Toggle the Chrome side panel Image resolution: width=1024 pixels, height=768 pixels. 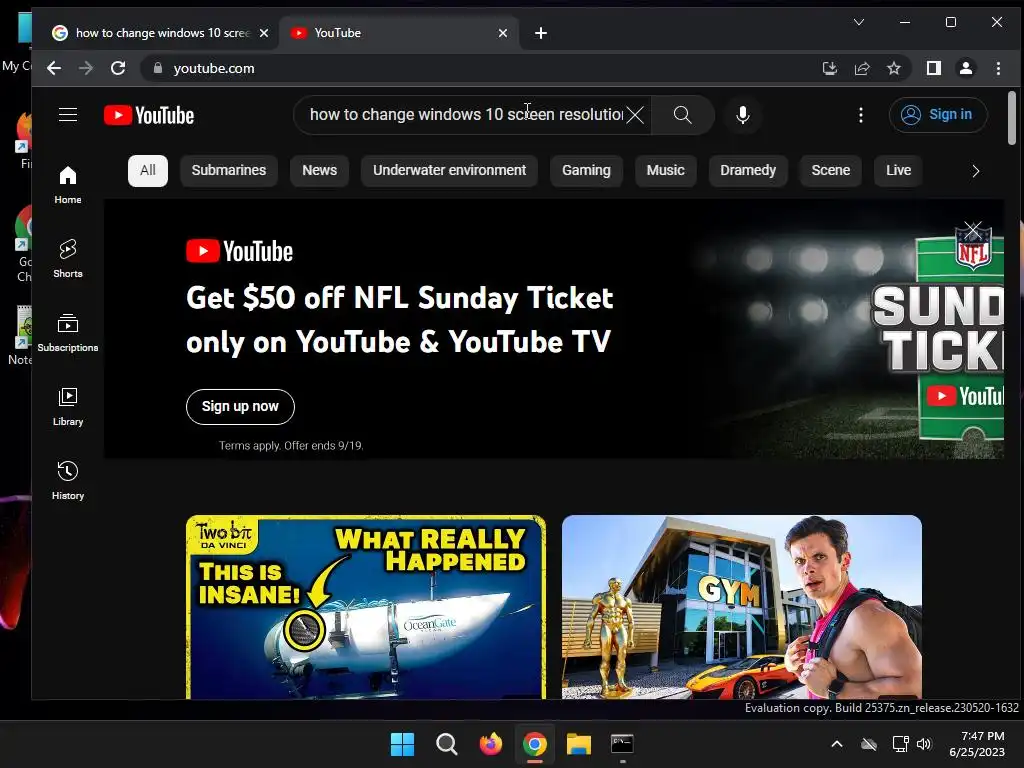[934, 68]
